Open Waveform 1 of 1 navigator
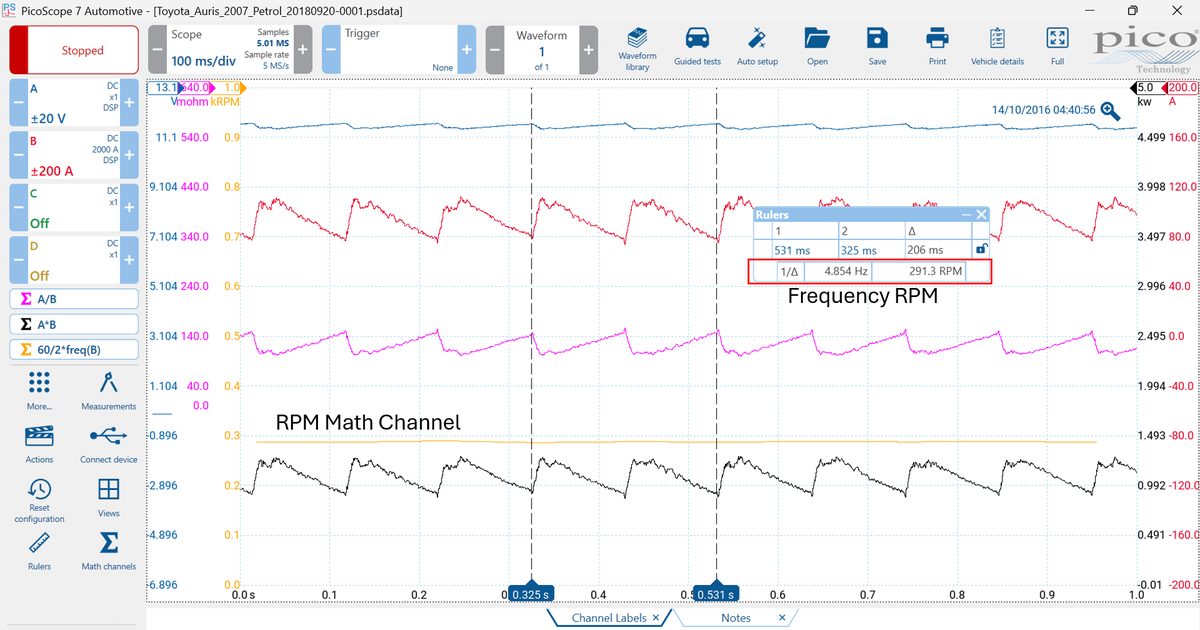This screenshot has width=1200, height=630. (x=542, y=49)
